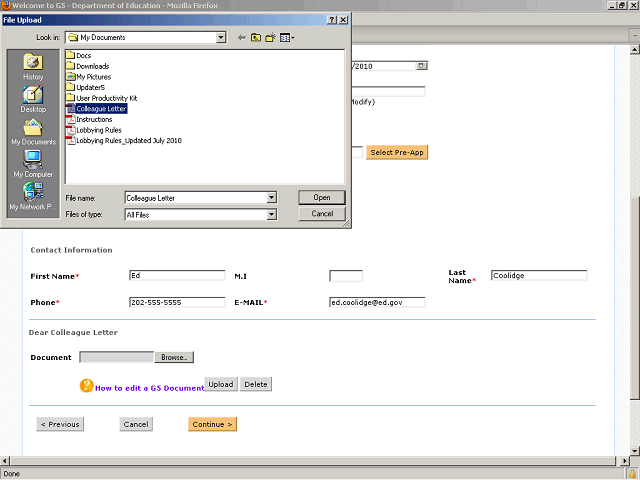Click the Last Name field

pos(539,276)
